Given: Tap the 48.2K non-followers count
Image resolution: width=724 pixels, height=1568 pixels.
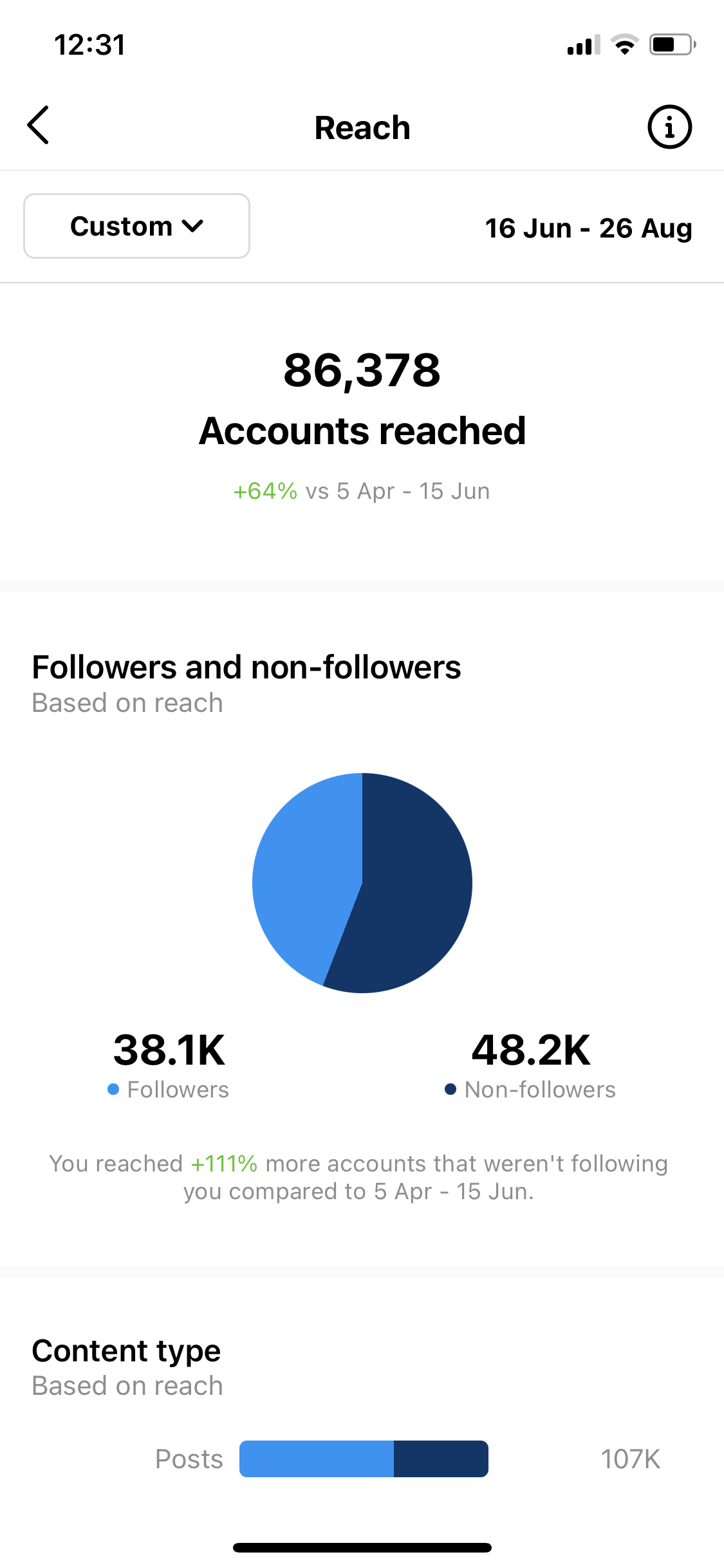Looking at the screenshot, I should [531, 1050].
